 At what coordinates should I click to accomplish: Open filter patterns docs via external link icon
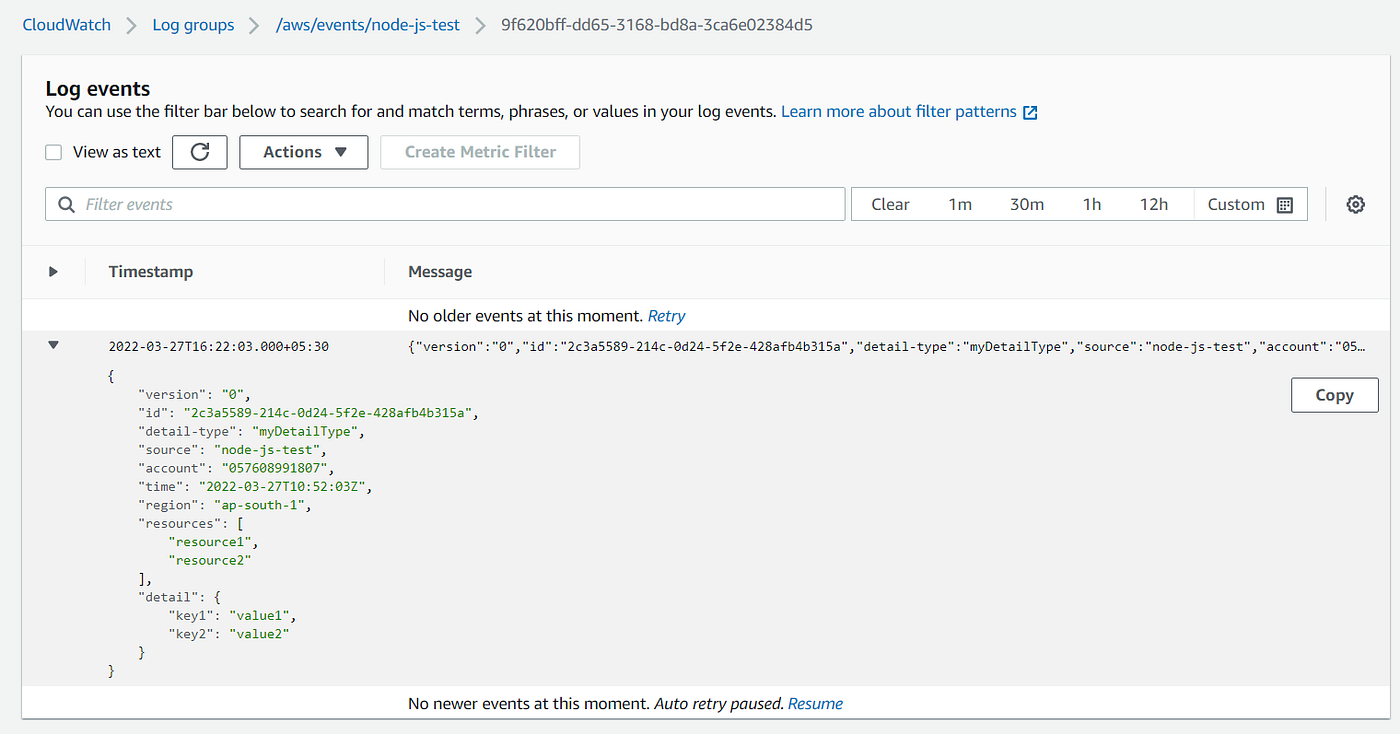pyautogui.click(x=1030, y=111)
